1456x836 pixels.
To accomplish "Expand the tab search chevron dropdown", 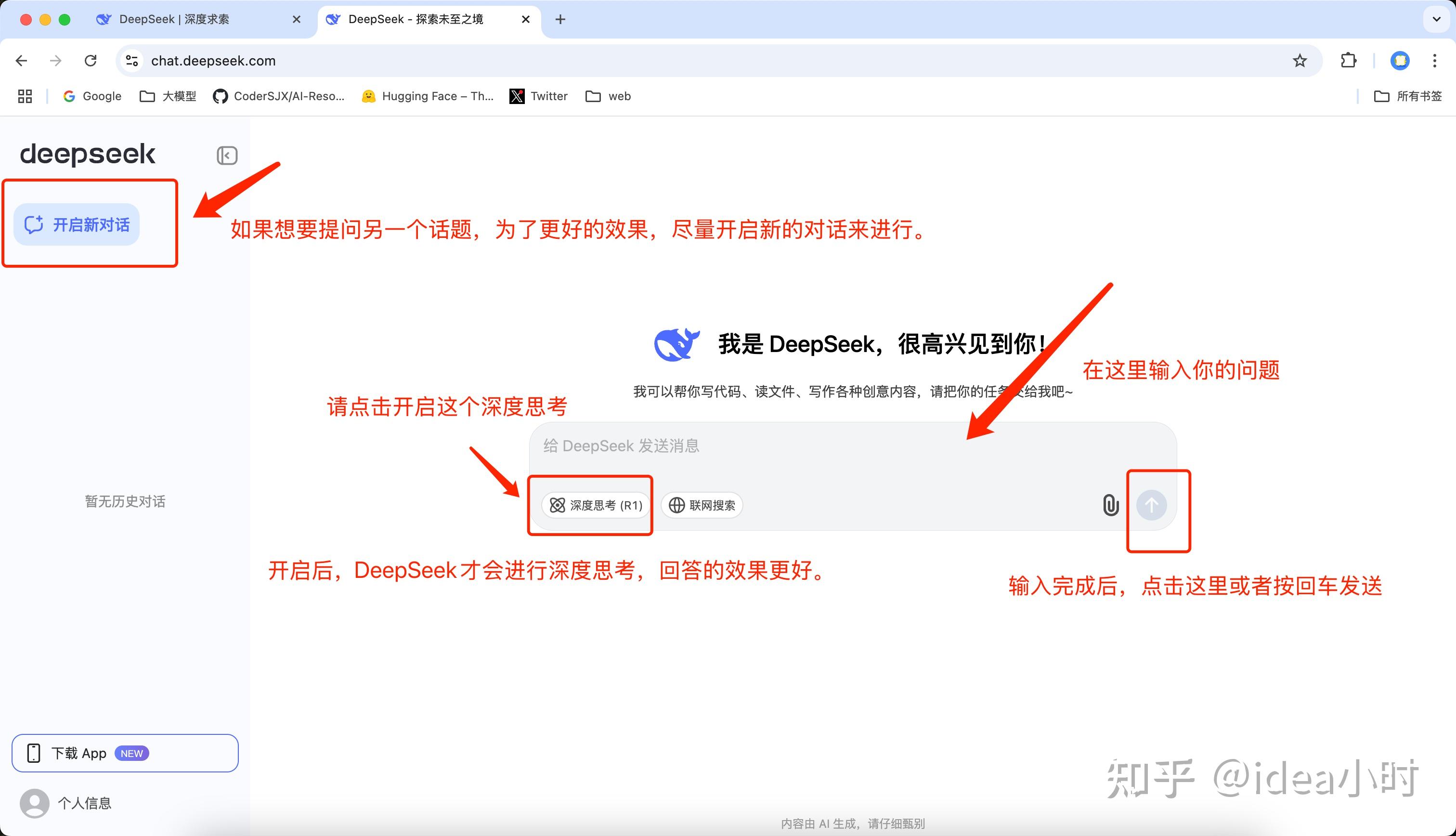I will [1436, 20].
